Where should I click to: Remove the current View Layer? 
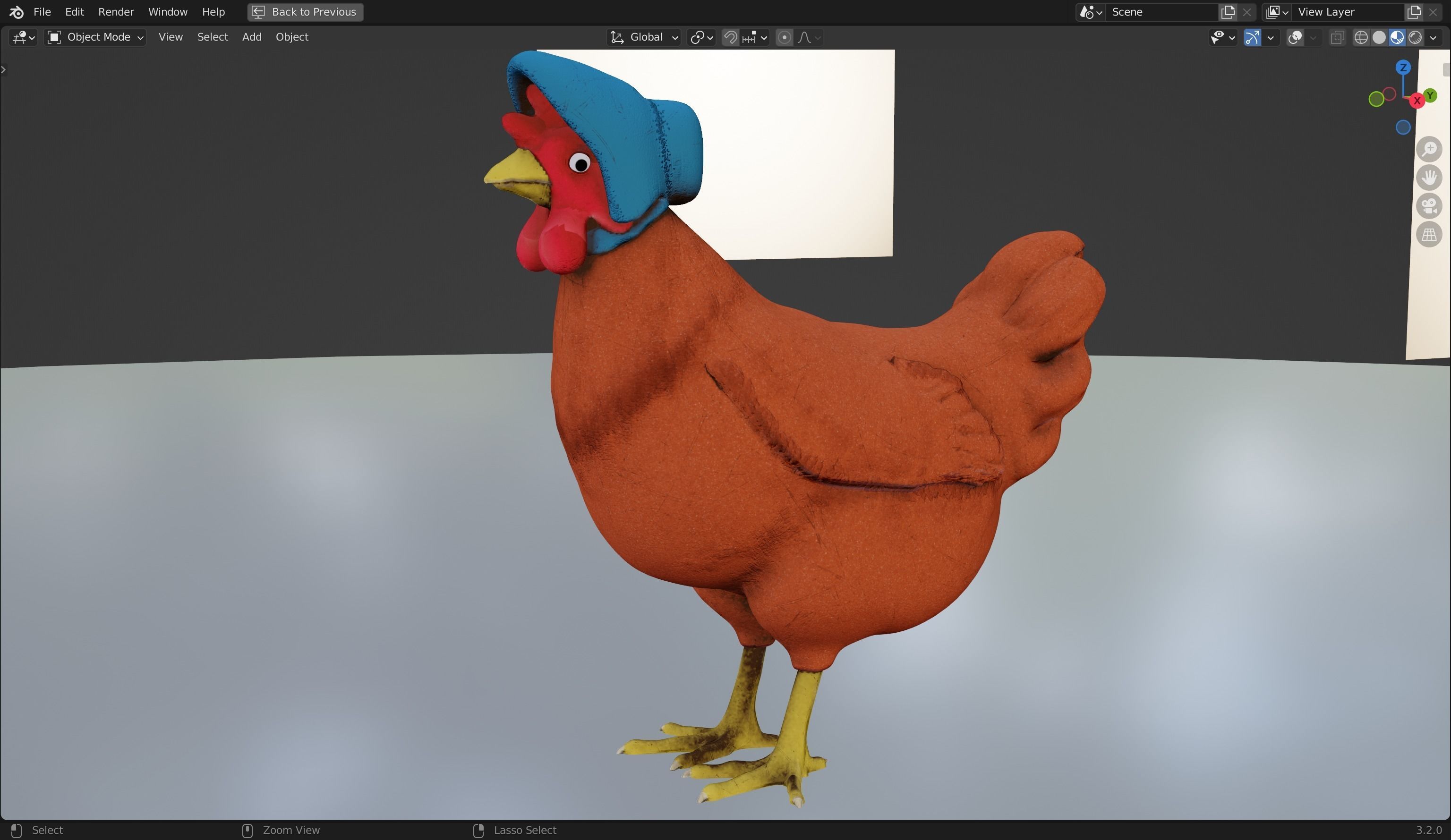[1433, 12]
